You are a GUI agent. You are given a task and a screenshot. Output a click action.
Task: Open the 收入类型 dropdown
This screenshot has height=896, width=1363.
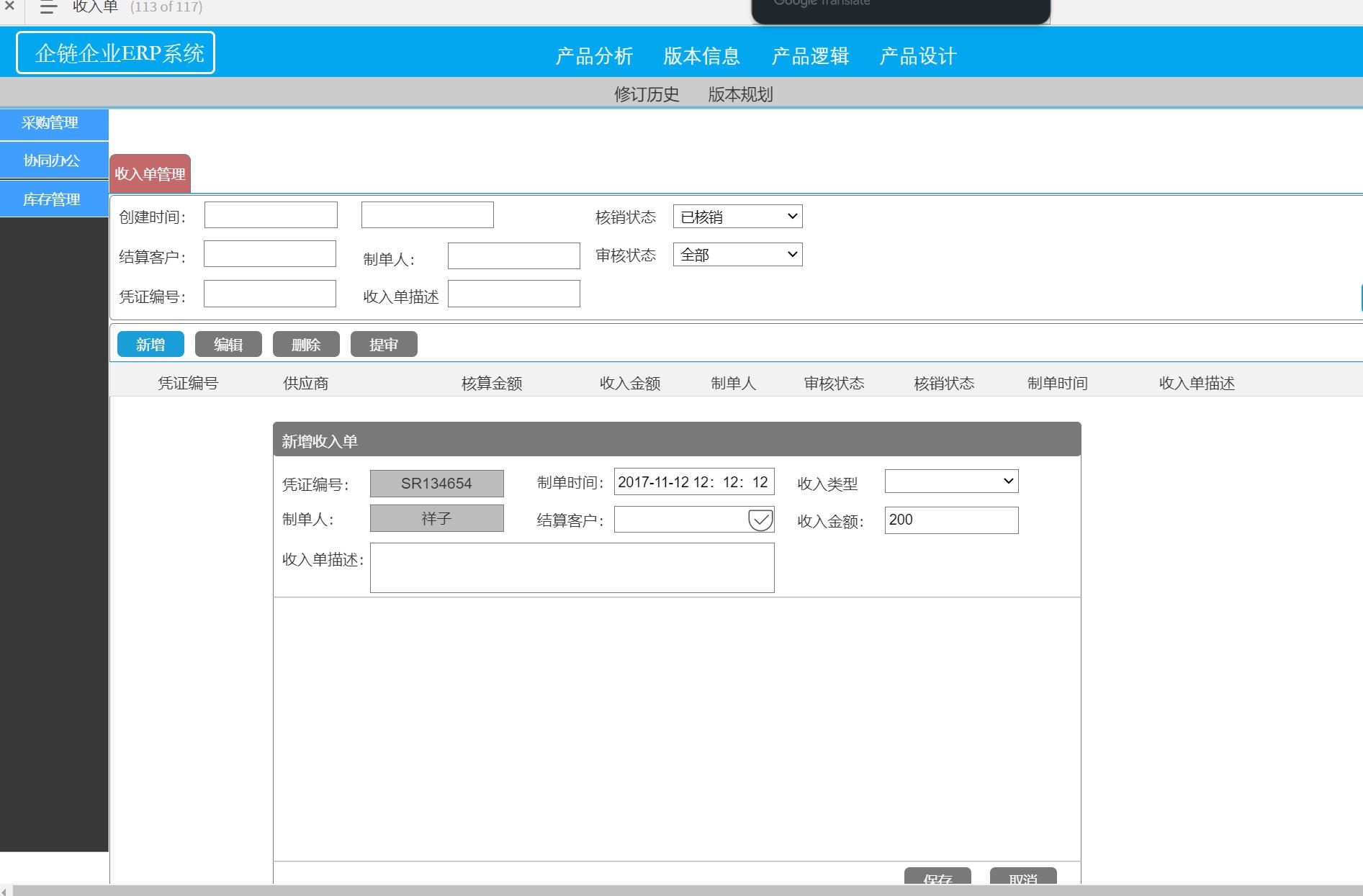point(952,481)
